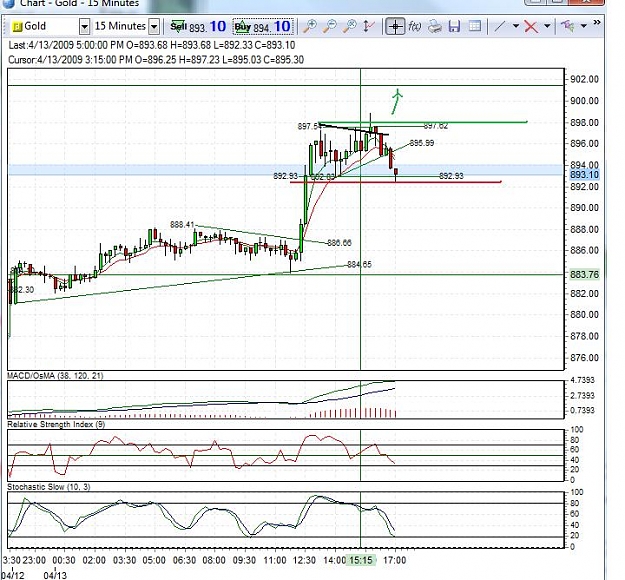Click the chart window title bar icon
This screenshot has width=625, height=580.
coord(8,3)
